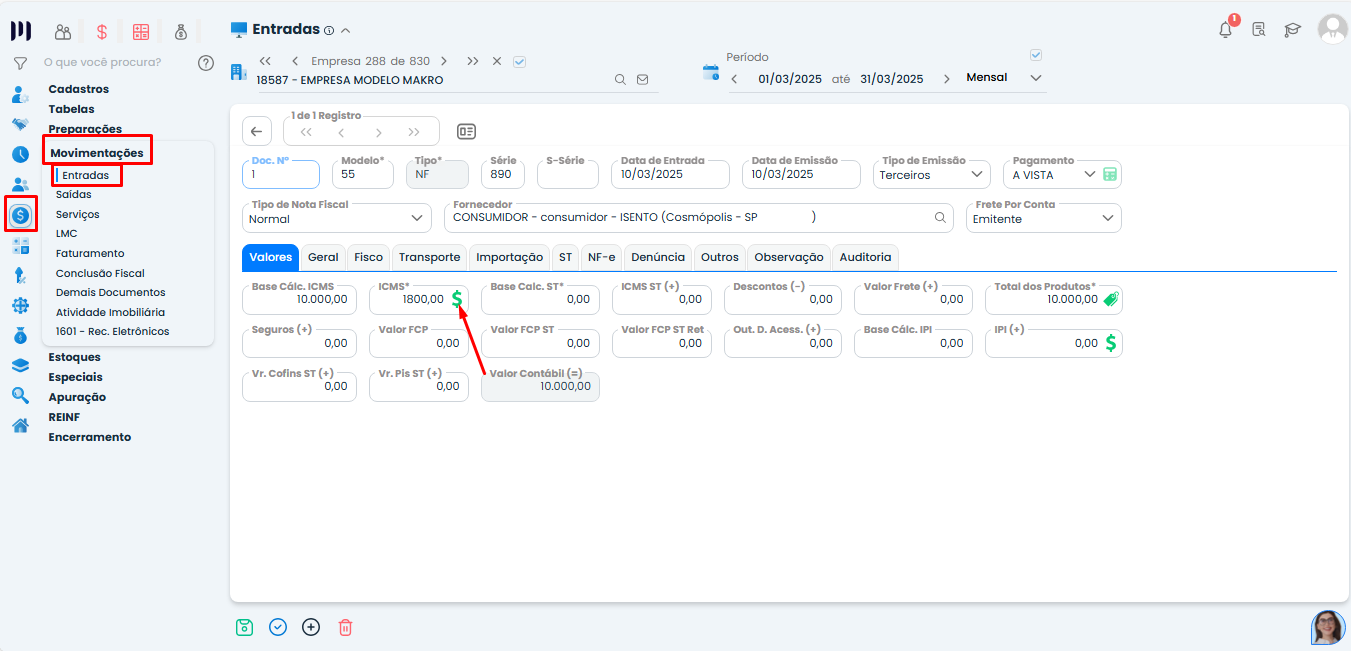The width and height of the screenshot is (1351, 651).
Task: Click the green save icon at bottom
Action: tap(244, 627)
